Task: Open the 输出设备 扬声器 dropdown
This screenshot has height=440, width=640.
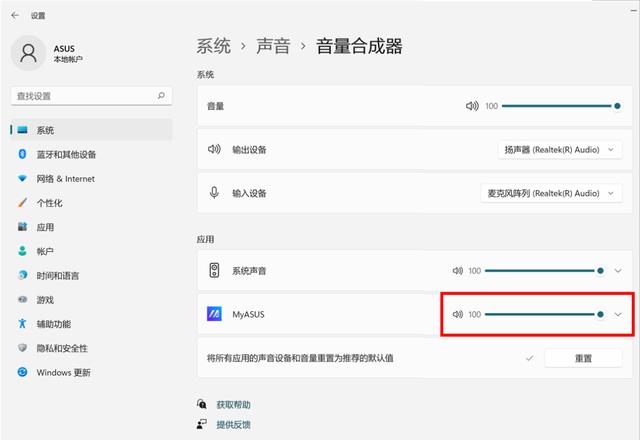Action: [x=560, y=150]
